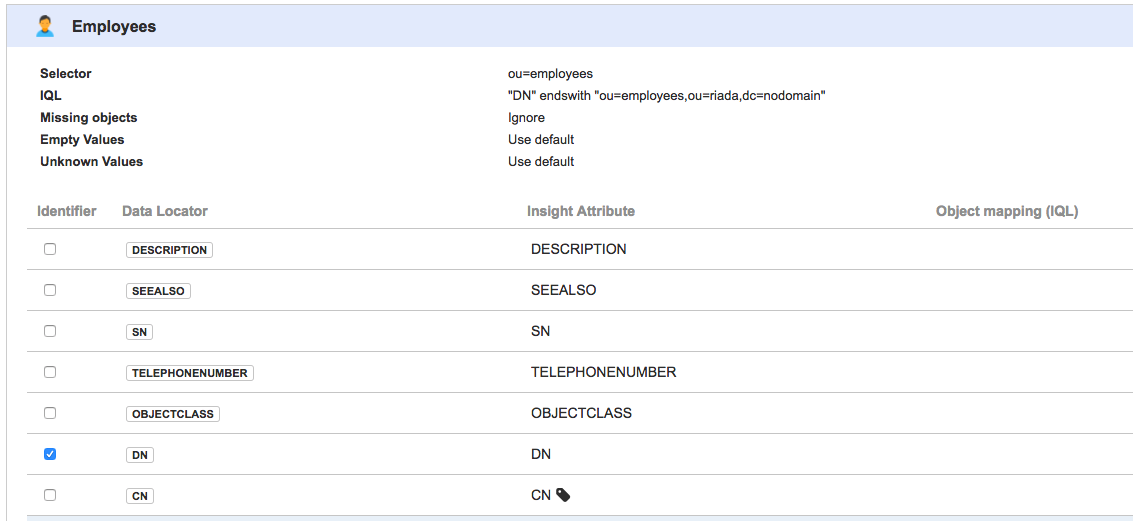Enable identifier checkbox for DESCRIPTION row
This screenshot has height=521, width=1133.
[50, 249]
